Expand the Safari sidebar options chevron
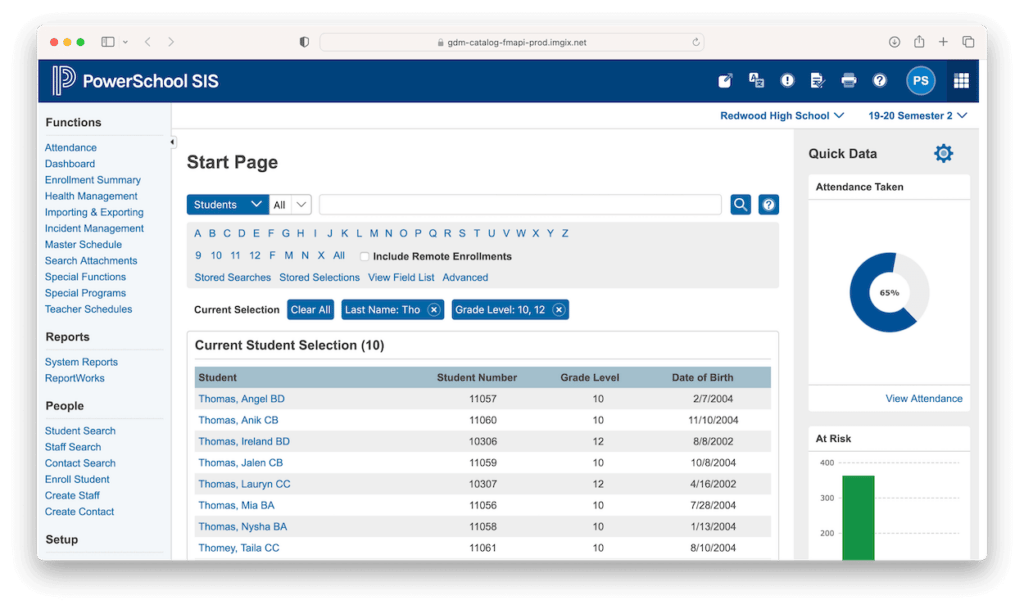The width and height of the screenshot is (1024, 609). tap(125, 42)
